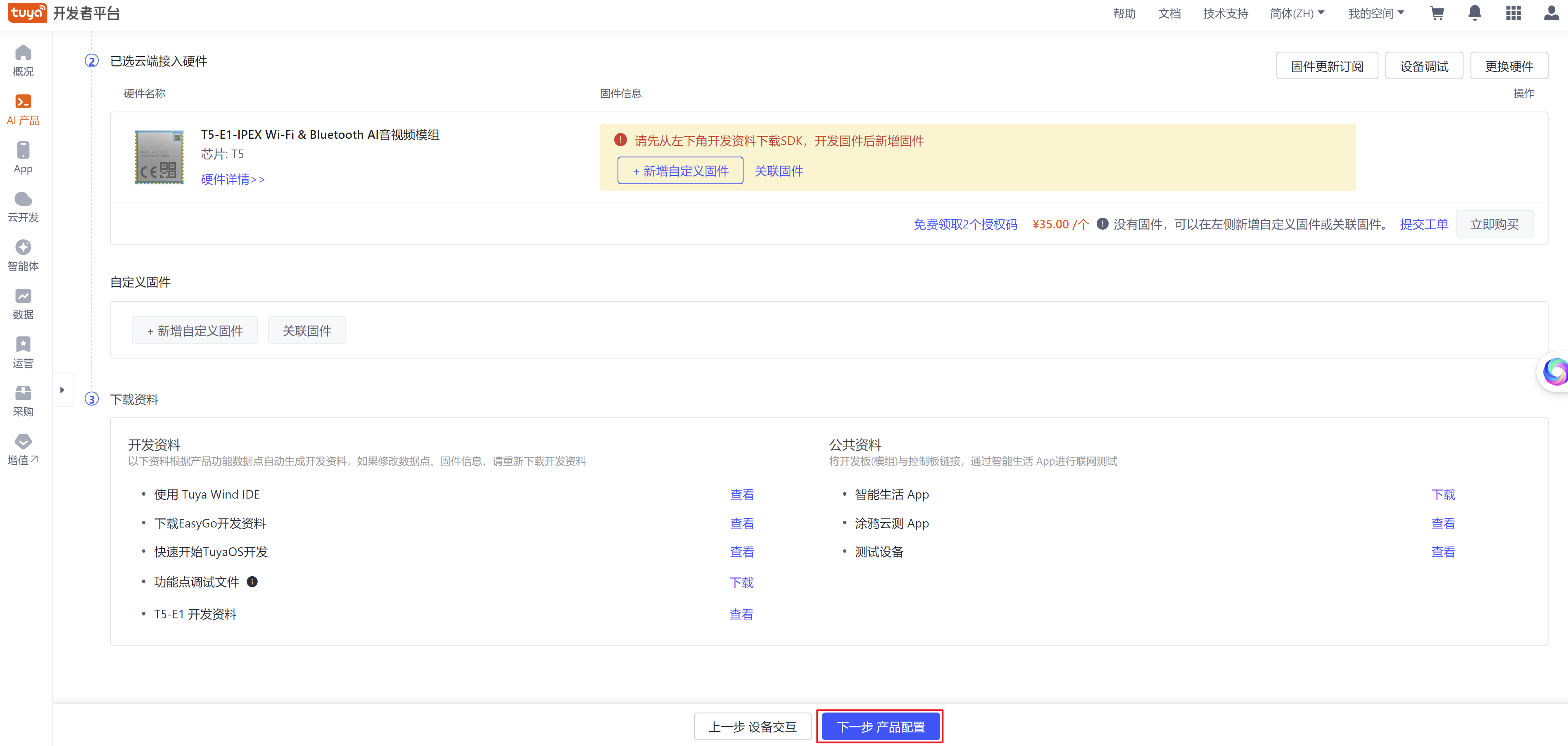Open the apps grid icon
1568x746 pixels.
(x=1513, y=13)
